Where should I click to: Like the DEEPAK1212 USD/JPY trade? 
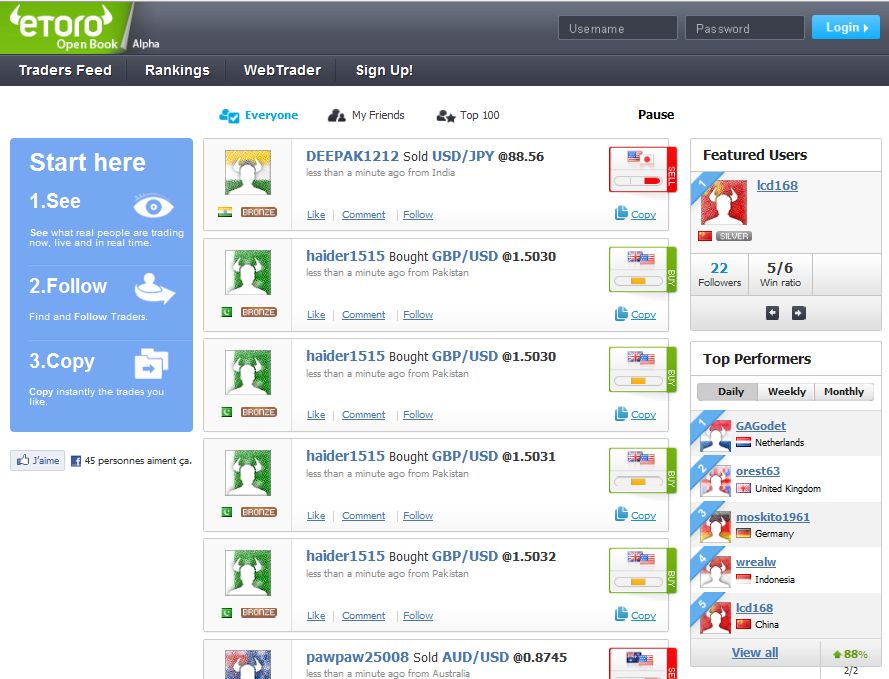coord(316,215)
